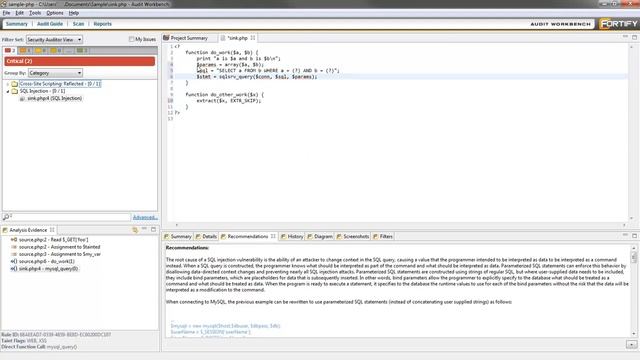
Task: Select source.php:3 Assignment to $my_var
Action: point(60,254)
